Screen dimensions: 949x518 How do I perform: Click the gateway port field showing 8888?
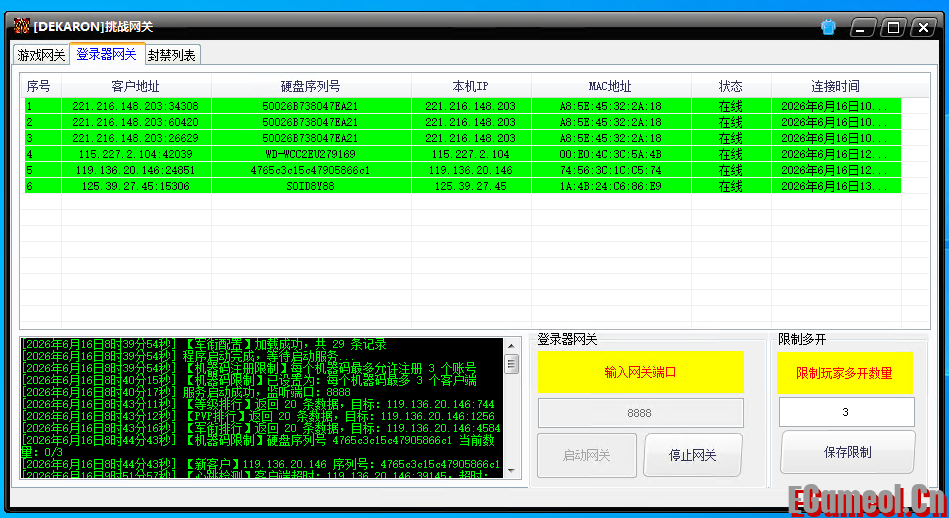(x=640, y=413)
